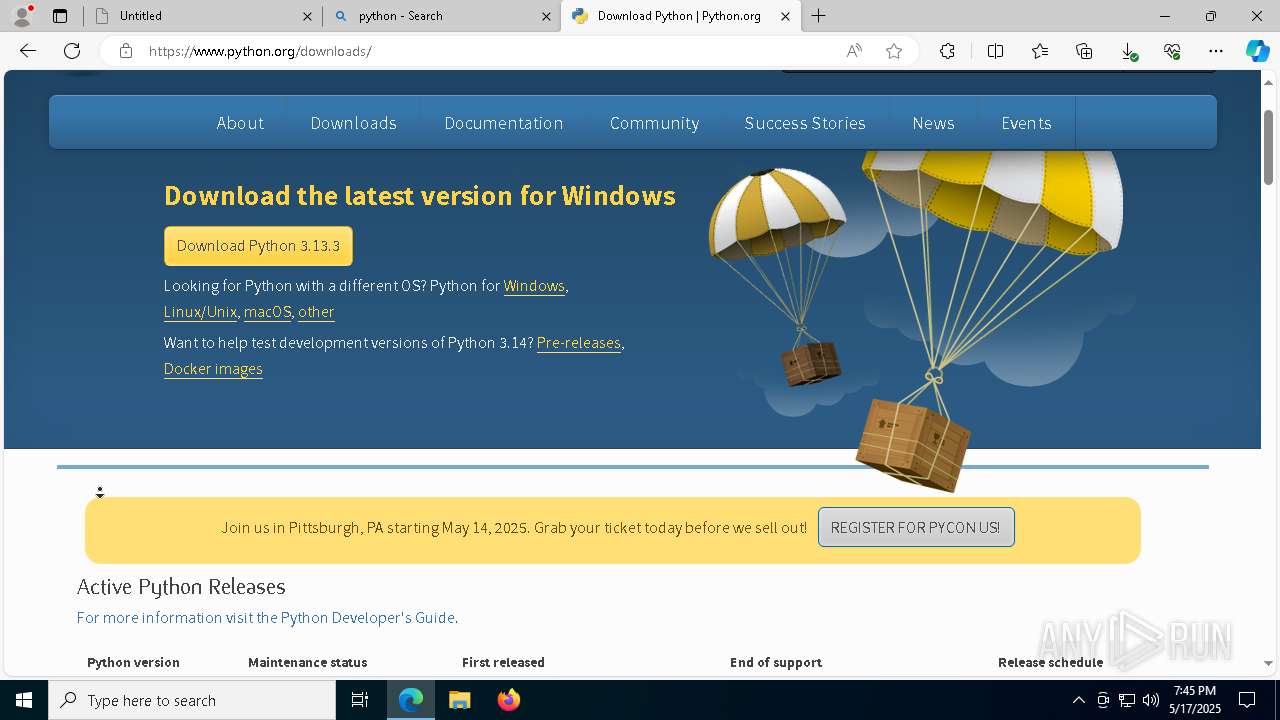Close the Untitled tab
Screen dimensions: 1280x720
click(x=308, y=16)
